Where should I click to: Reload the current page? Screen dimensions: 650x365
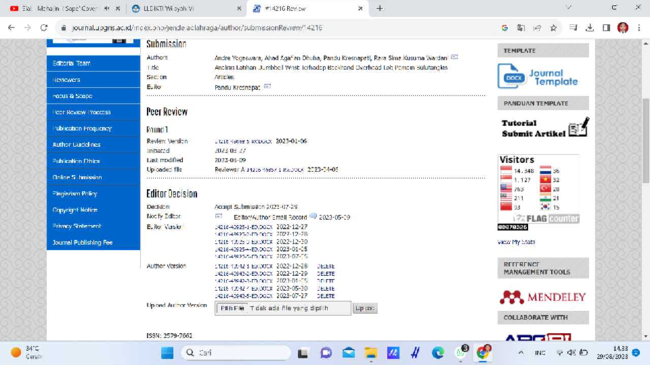click(x=44, y=28)
